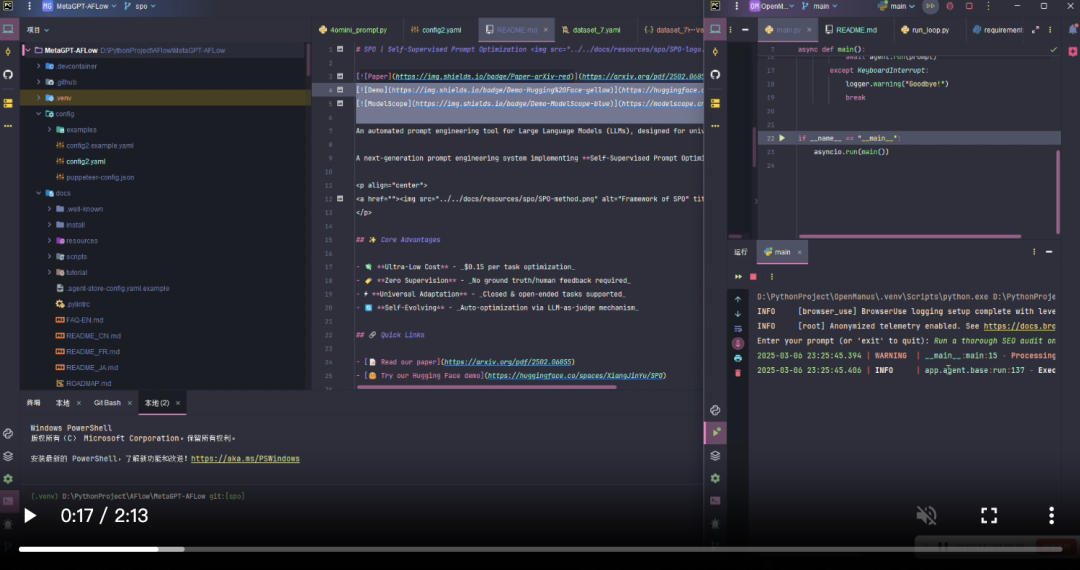Run 'main' configuration in OpenManus toolbar
The image size is (1080, 570).
[931, 6]
